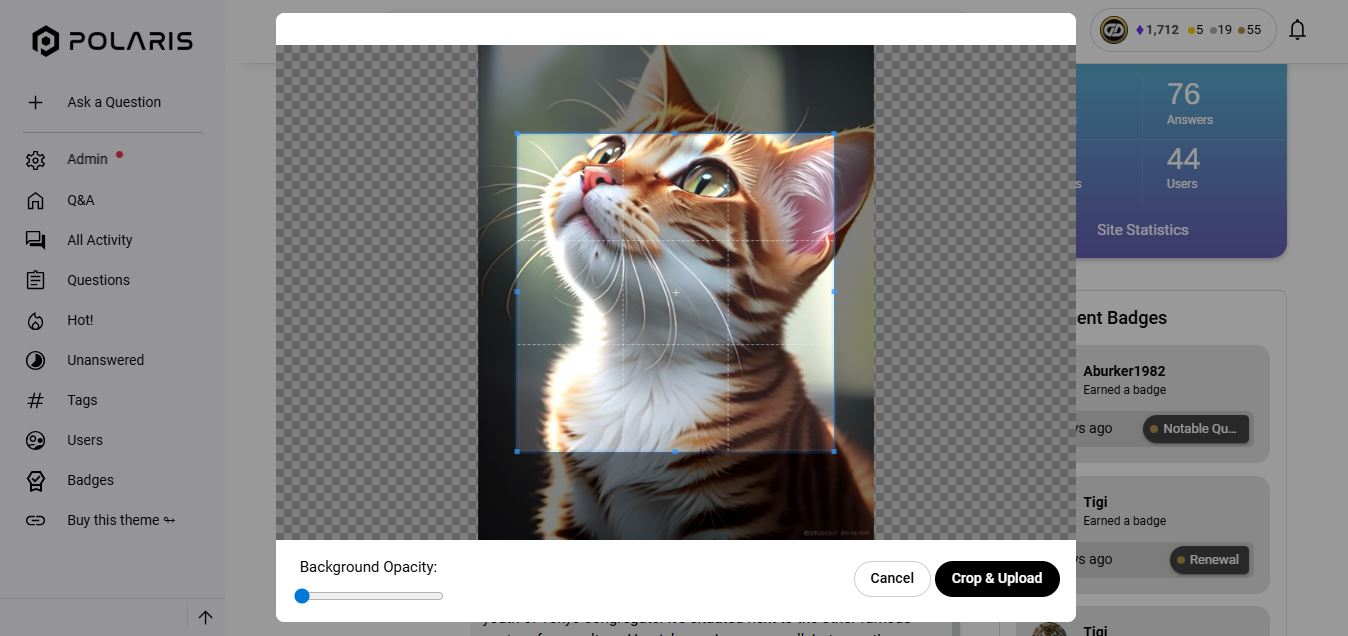This screenshot has height=636, width=1348.
Task: Click the user avatar in header
Action: [x=1114, y=30]
